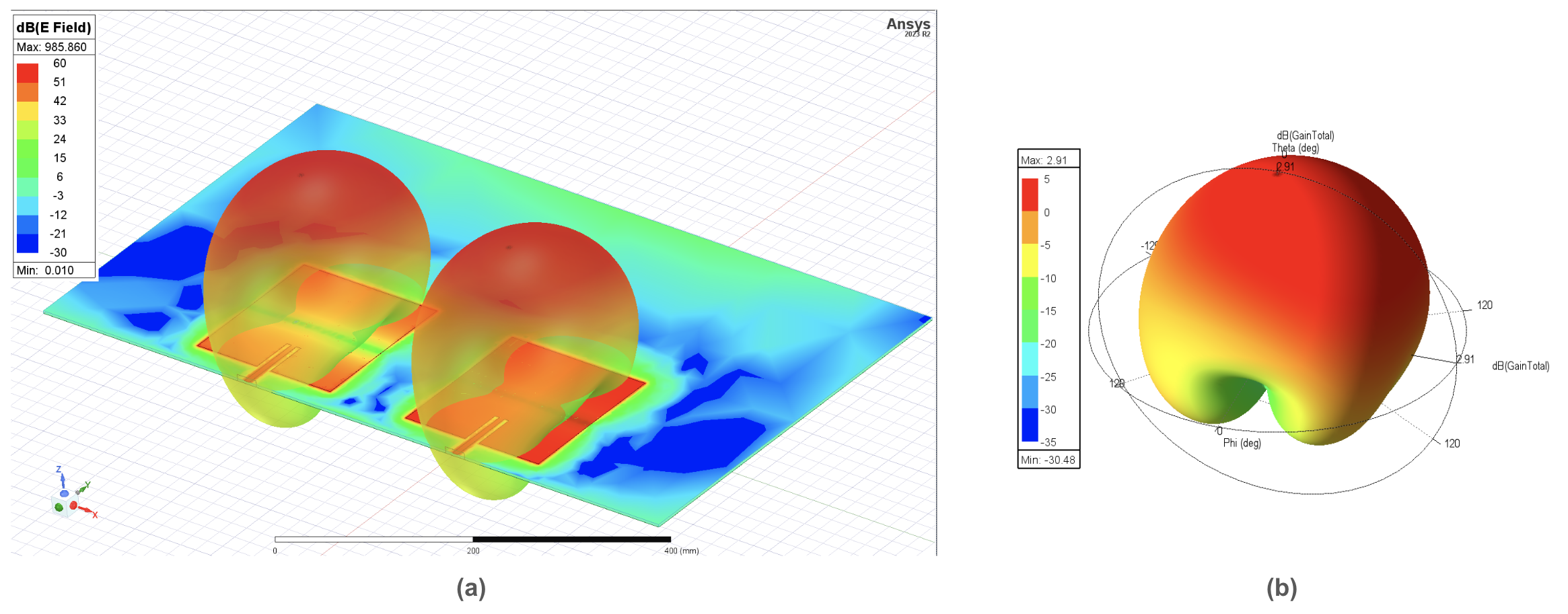The width and height of the screenshot is (1568, 614).
Task: Select the dark blue swatch in dB(E Field) legend
Action: [28, 243]
